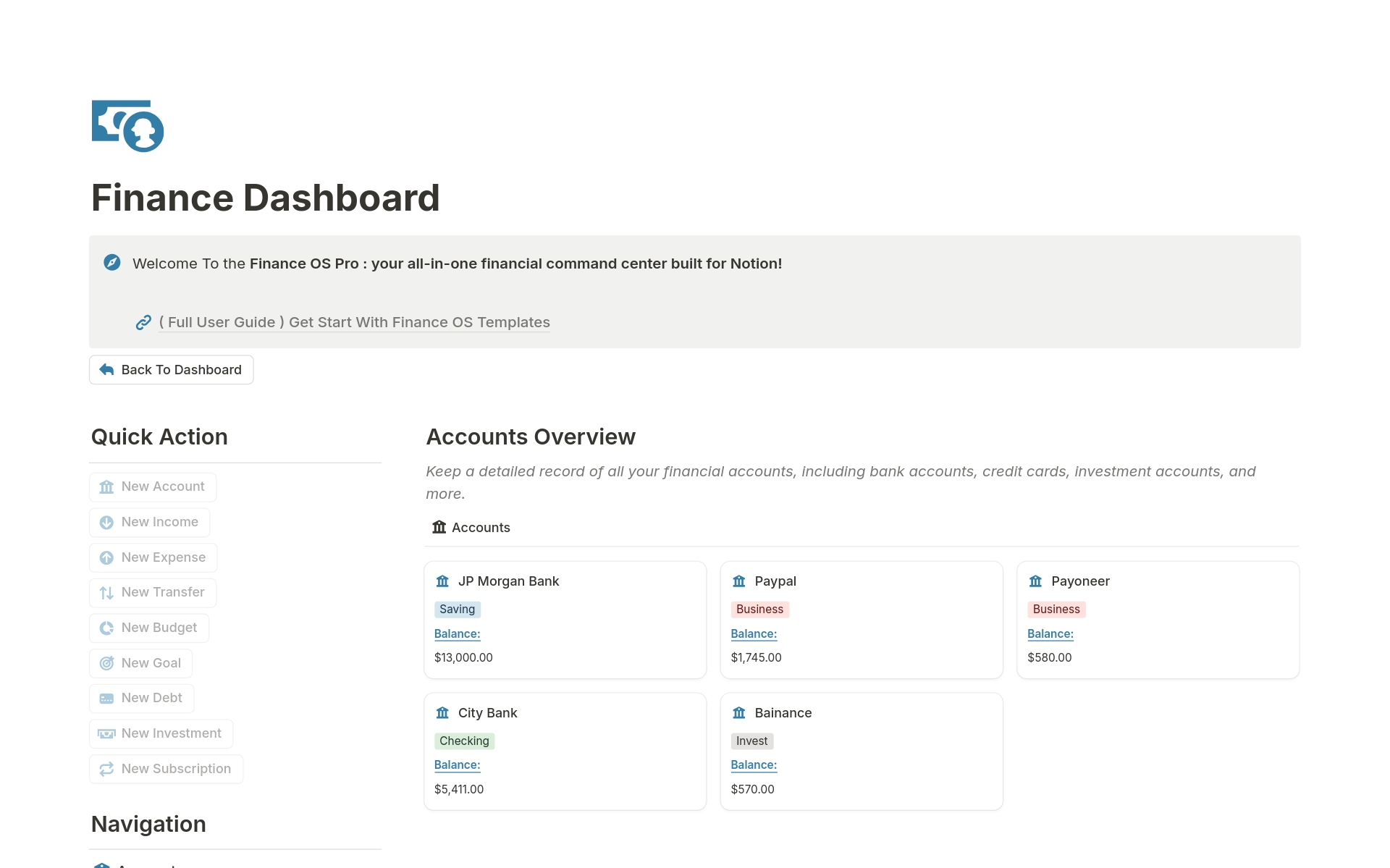Expand the Navigation section below
Screen dimensions: 1390x868
[x=149, y=823]
